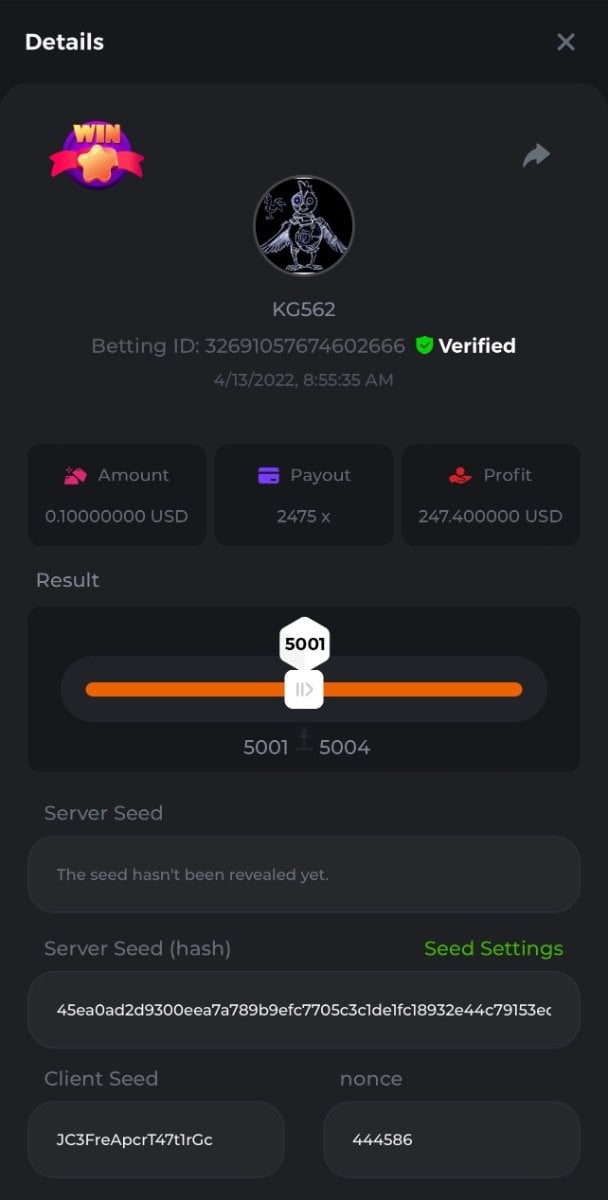Click the Payout card icon
This screenshot has height=1200, width=608.
click(268, 476)
